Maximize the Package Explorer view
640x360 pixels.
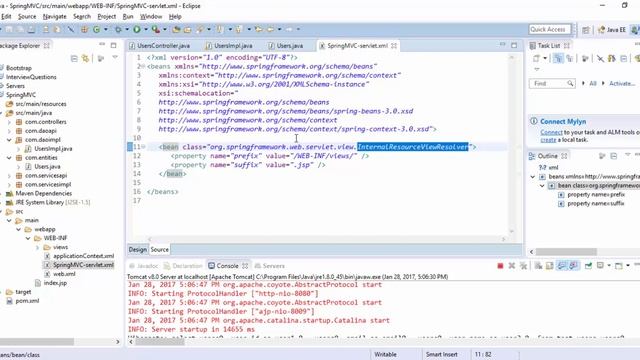113,45
